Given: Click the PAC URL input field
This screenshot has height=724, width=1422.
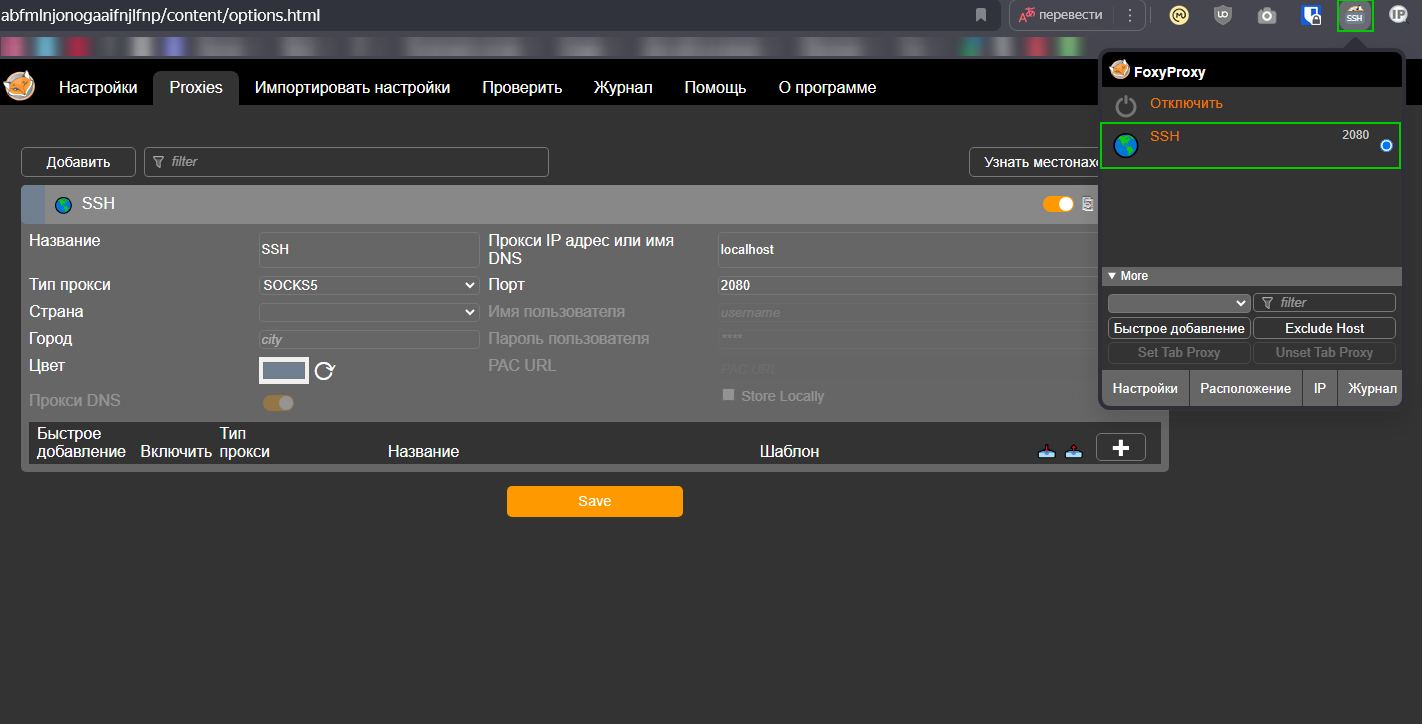Looking at the screenshot, I should [908, 370].
